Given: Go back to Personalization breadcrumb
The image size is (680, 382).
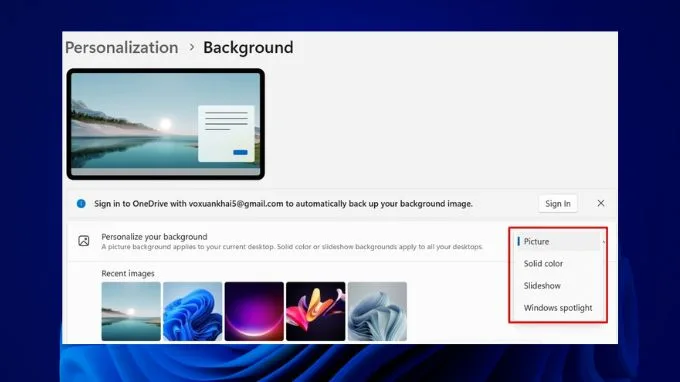Looking at the screenshot, I should pos(121,47).
